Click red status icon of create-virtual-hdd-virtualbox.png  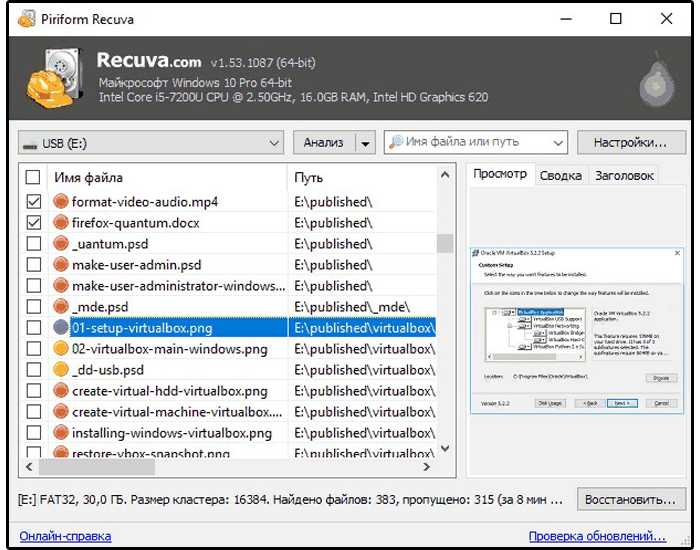click(61, 391)
